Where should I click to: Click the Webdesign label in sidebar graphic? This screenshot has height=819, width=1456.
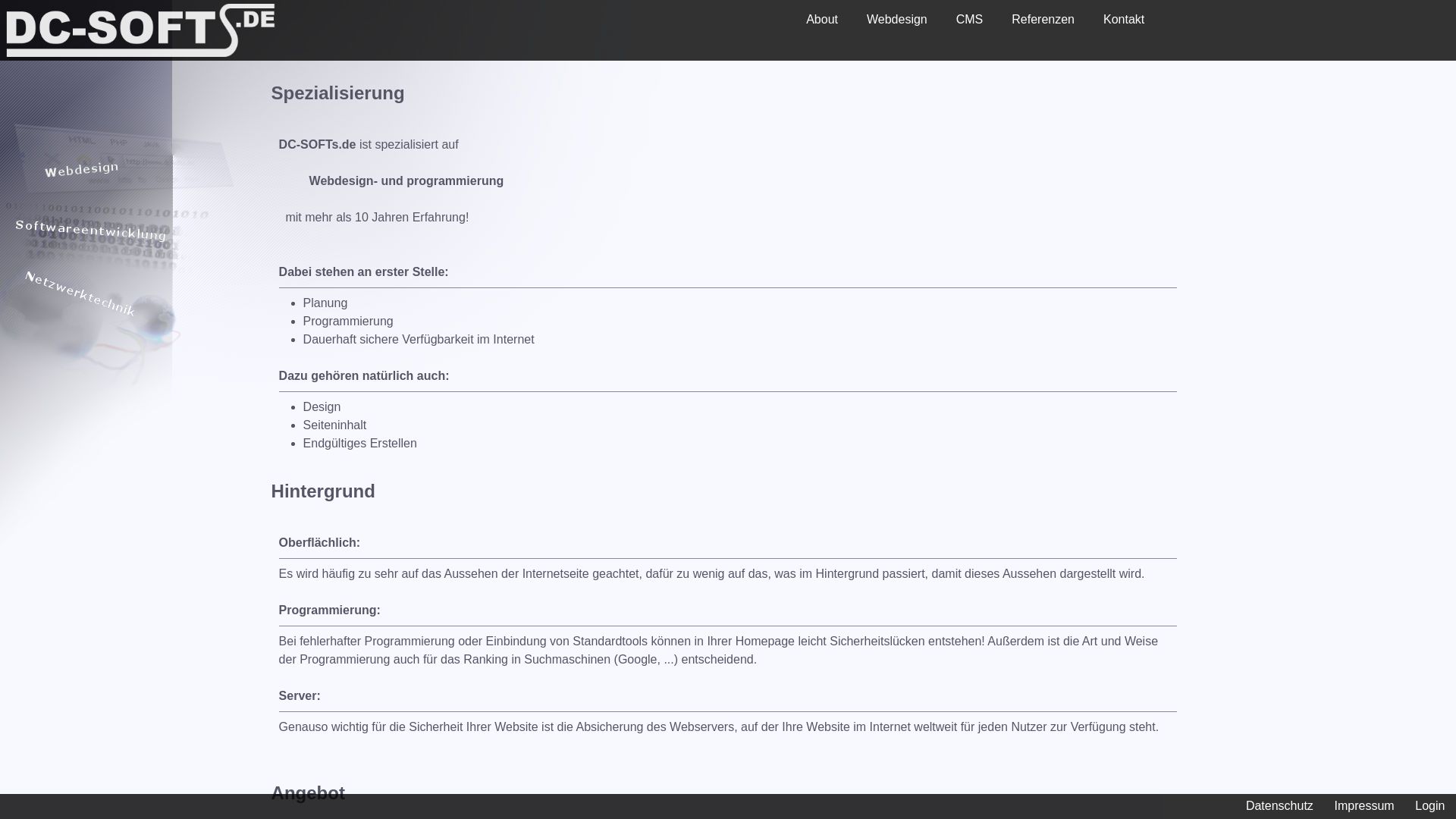pyautogui.click(x=82, y=169)
